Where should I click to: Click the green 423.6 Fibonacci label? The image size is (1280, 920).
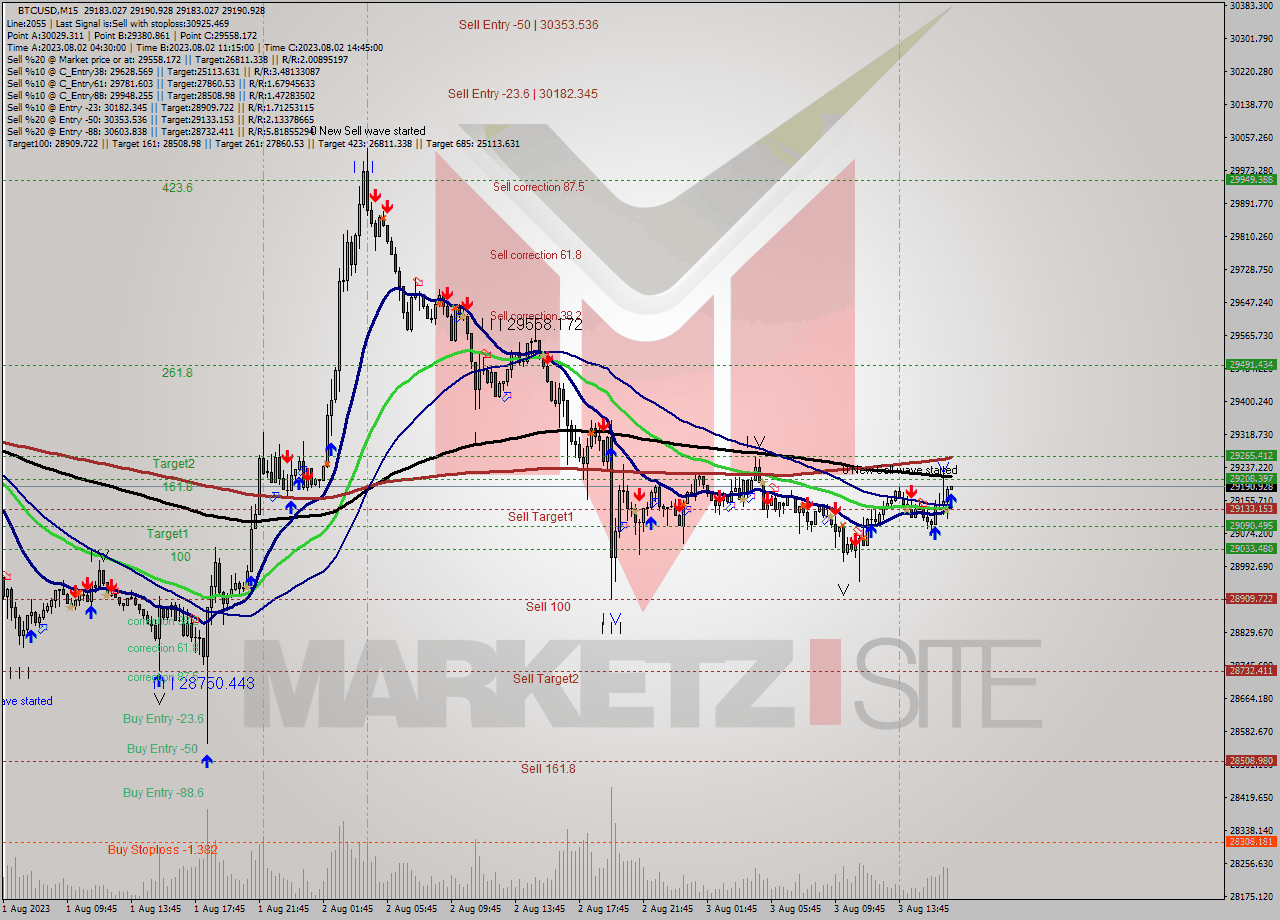177,187
